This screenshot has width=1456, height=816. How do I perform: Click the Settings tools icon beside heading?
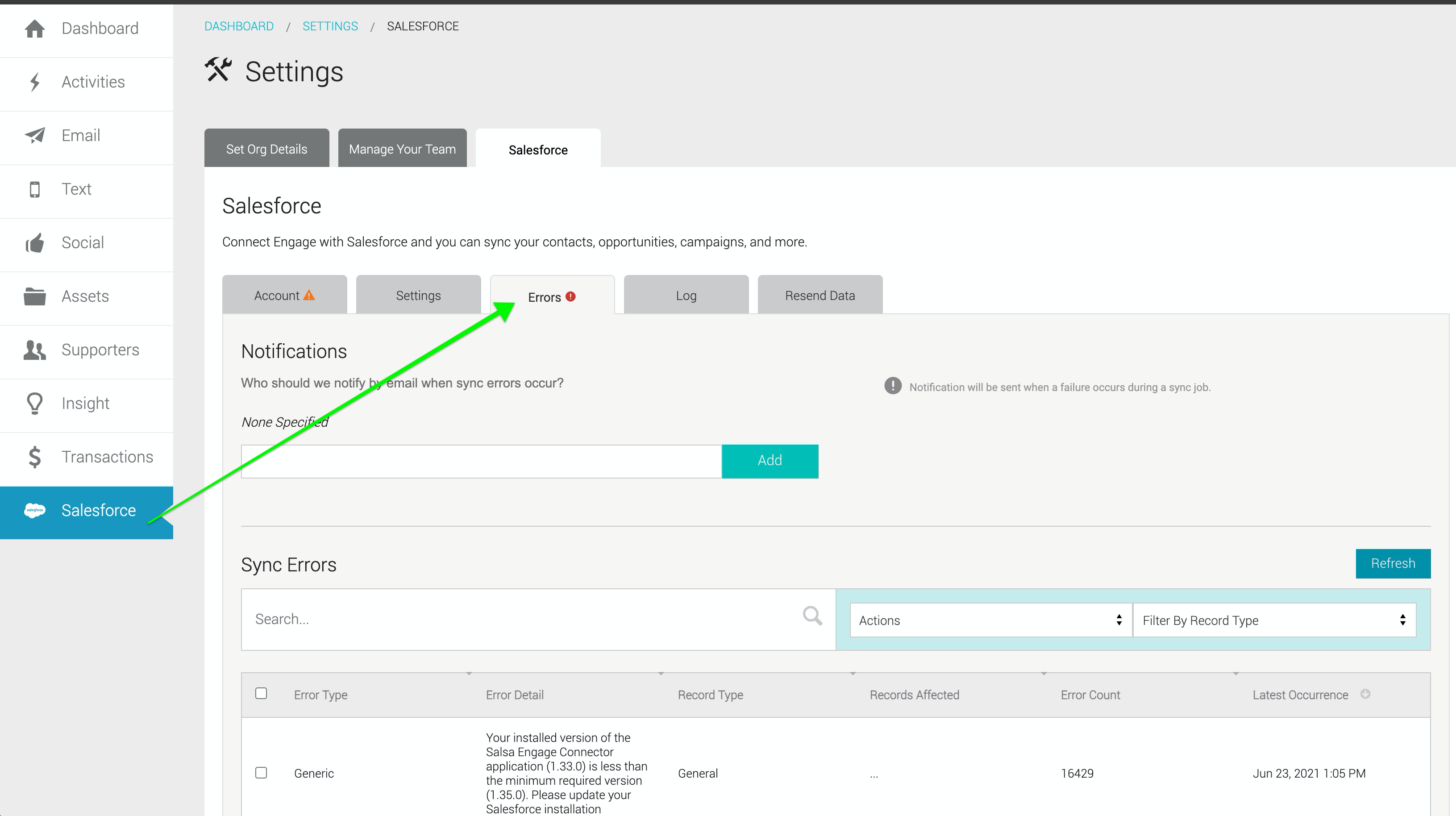tap(218, 70)
